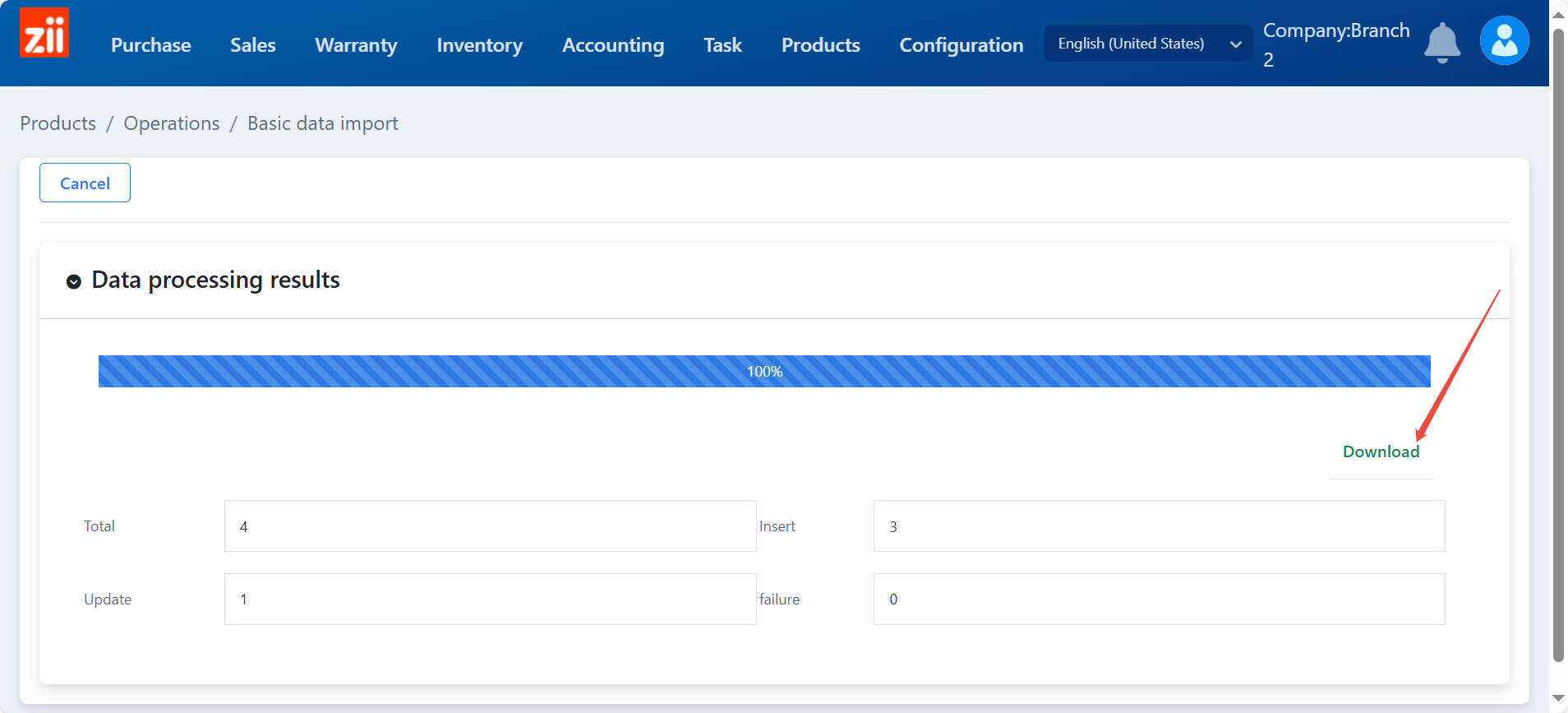This screenshot has width=1568, height=713.
Task: Go to Products in the breadcrumb
Action: coord(58,123)
